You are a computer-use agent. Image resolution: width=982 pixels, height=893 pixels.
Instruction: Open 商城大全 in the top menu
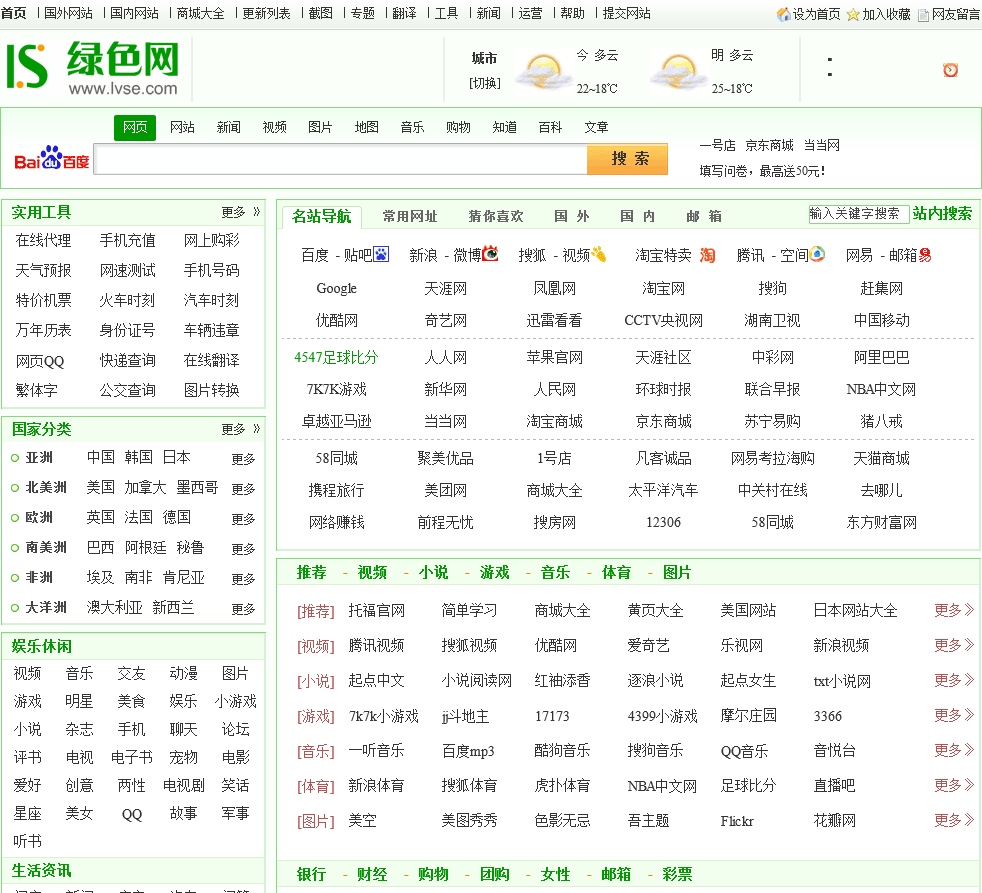[200, 14]
